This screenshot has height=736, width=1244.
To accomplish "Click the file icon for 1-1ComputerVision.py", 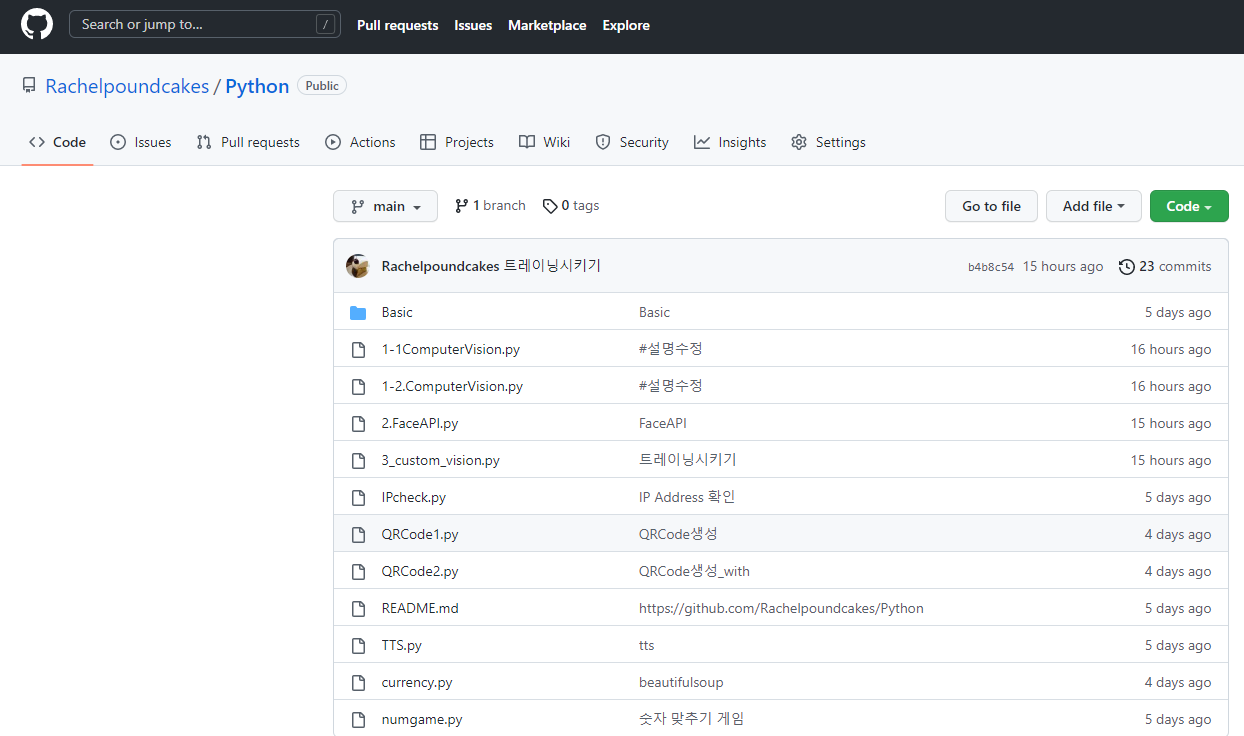I will point(358,350).
